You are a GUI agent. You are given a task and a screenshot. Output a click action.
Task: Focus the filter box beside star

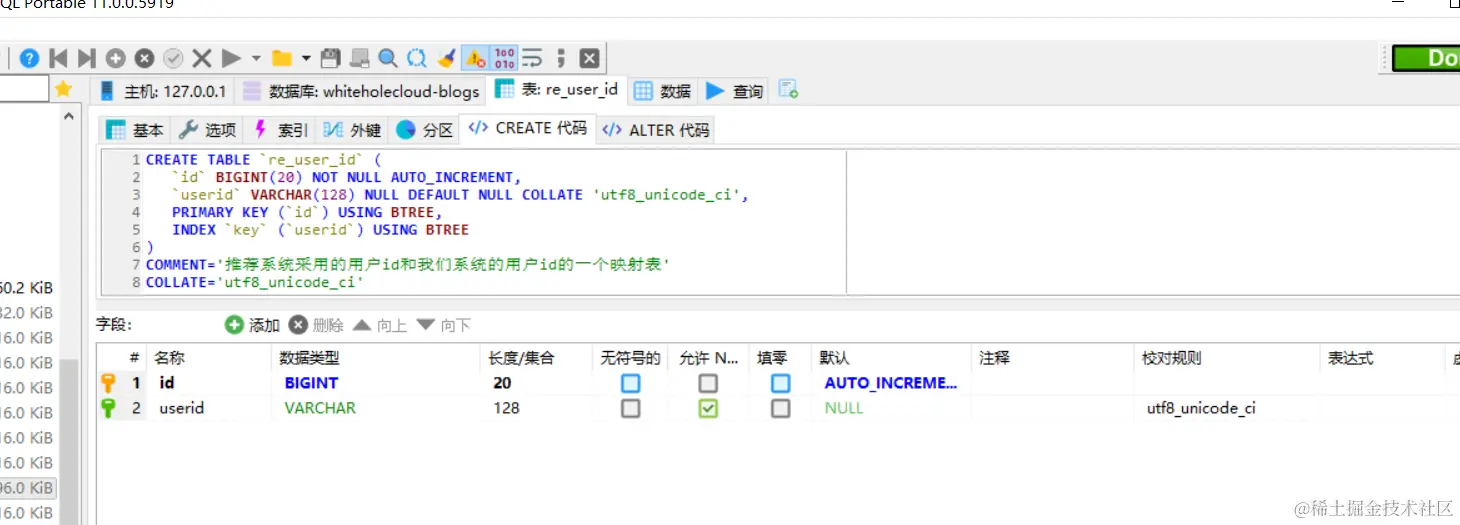point(24,90)
